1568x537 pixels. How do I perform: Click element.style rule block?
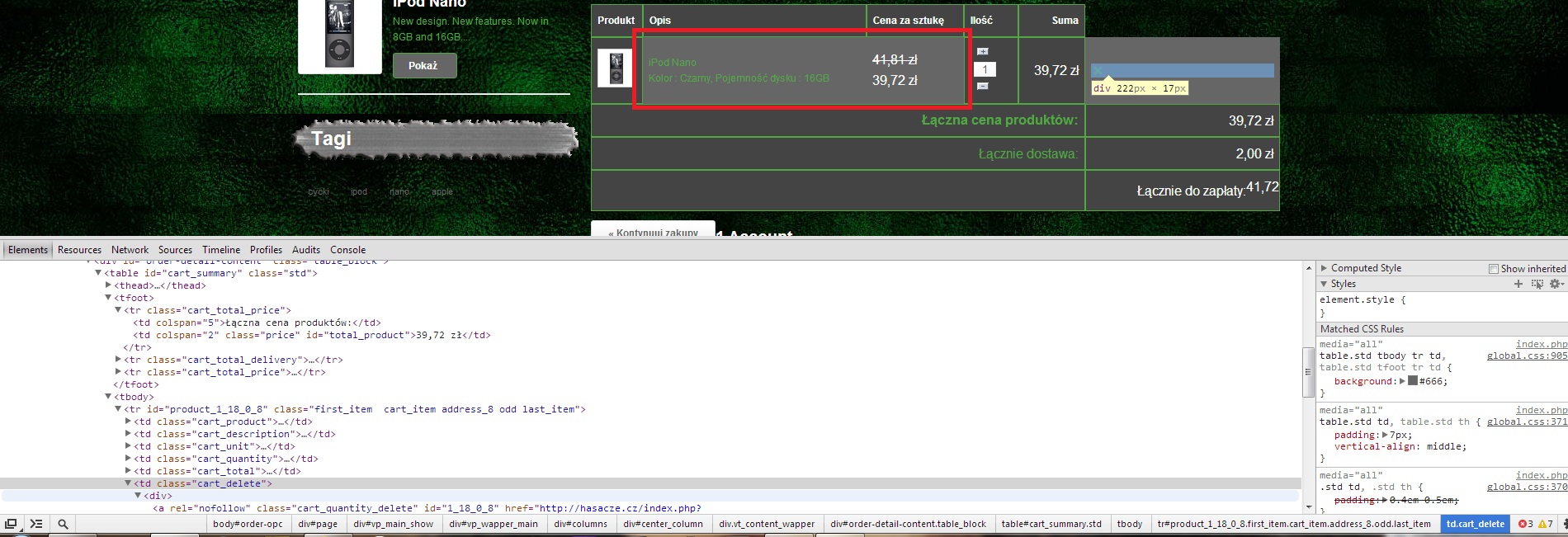point(1441,306)
